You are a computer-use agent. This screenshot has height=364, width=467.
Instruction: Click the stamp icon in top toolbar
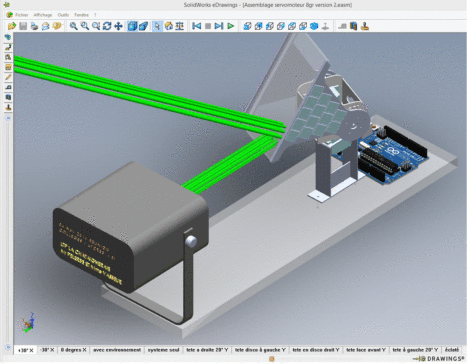[x=365, y=26]
